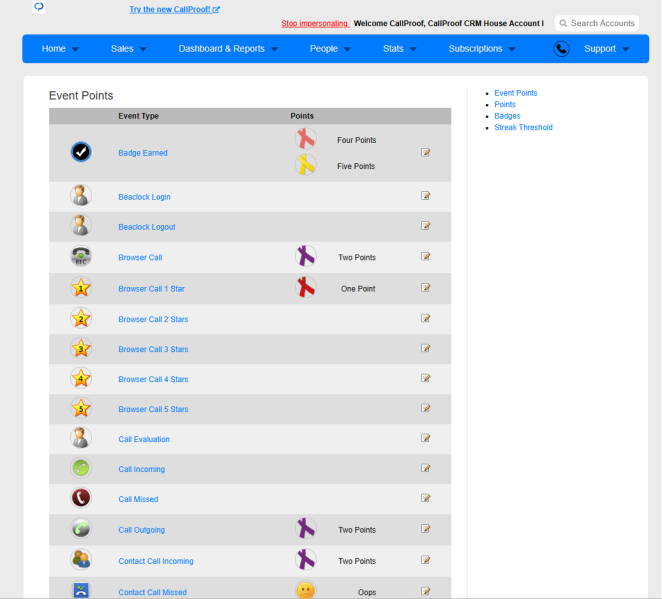The height and width of the screenshot is (599, 662).
Task: Jump to Points sidebar link
Action: click(x=505, y=104)
